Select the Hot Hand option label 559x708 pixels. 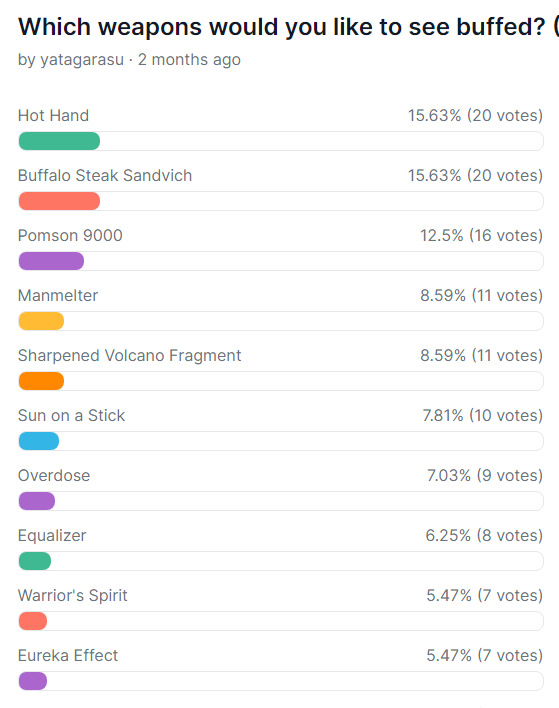[x=53, y=116]
